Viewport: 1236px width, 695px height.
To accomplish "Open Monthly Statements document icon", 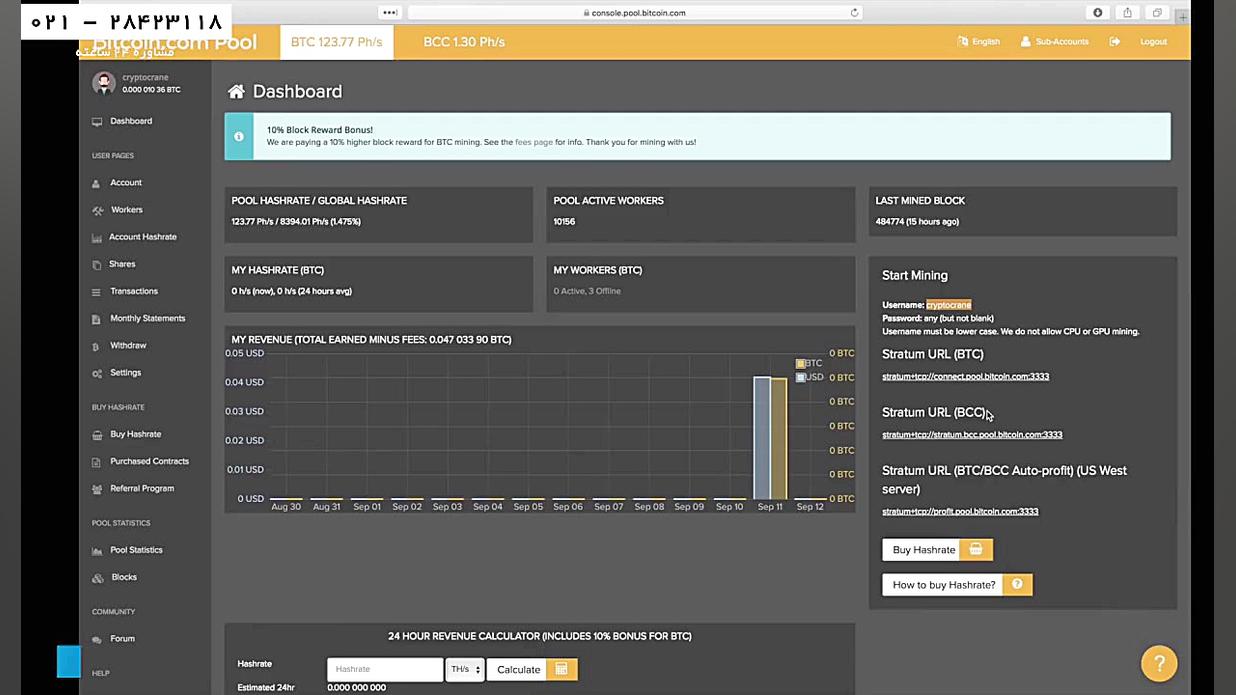I will tap(97, 319).
